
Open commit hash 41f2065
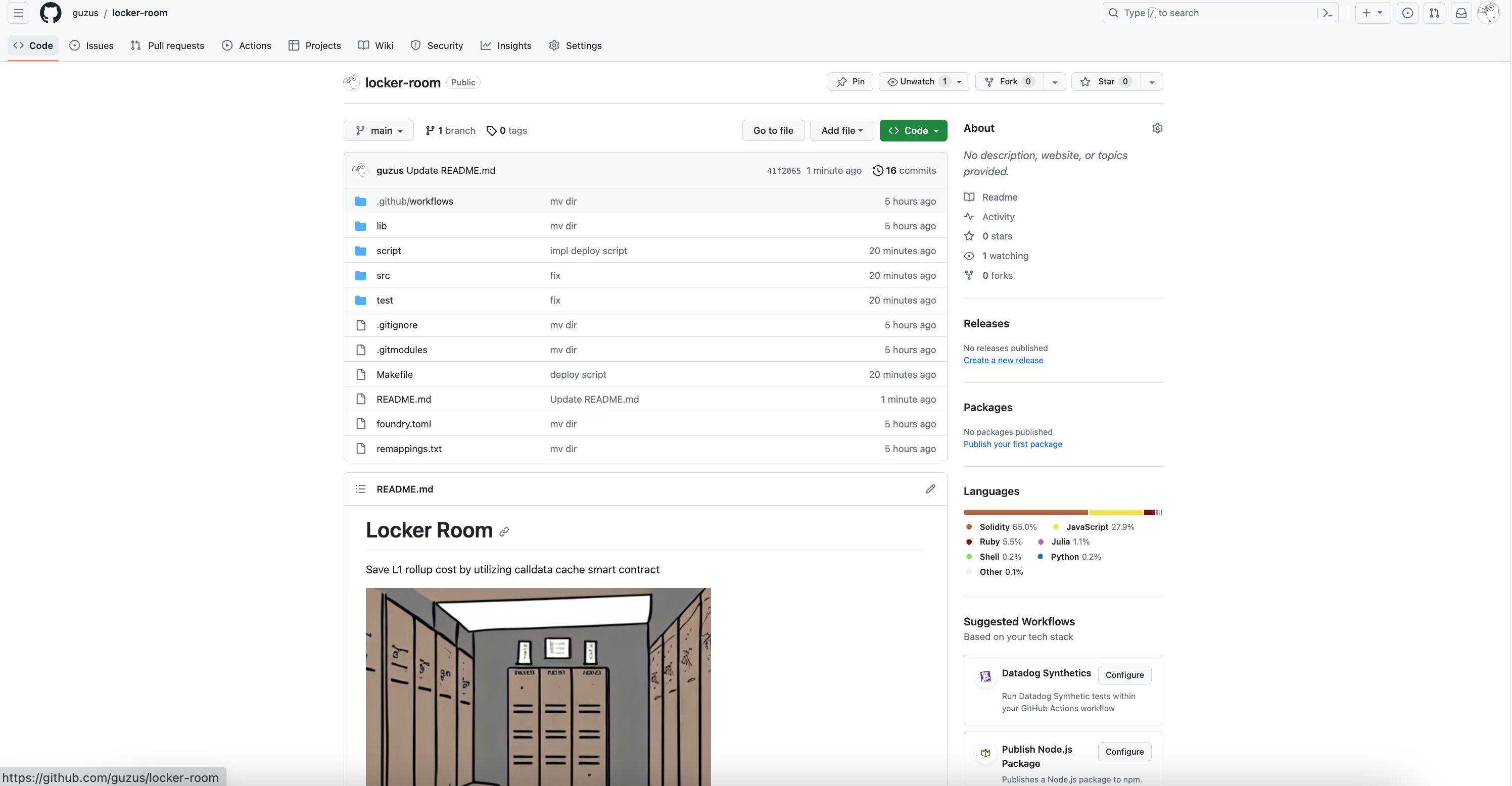point(784,171)
